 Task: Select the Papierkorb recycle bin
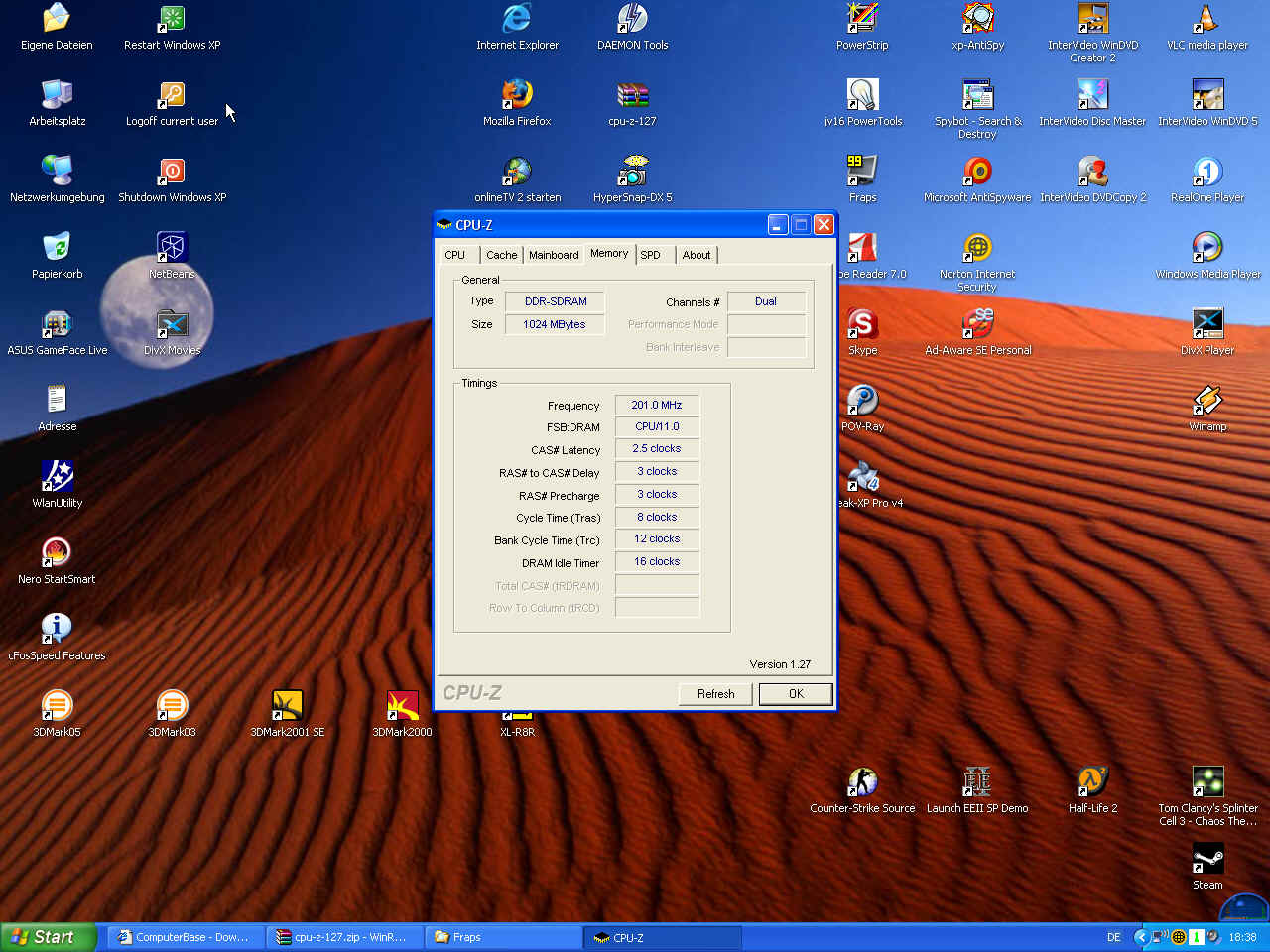pos(57,256)
